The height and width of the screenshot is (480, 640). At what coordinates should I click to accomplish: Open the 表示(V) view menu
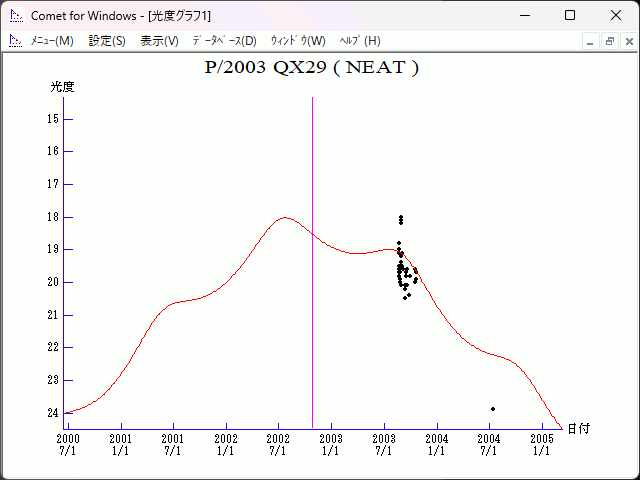[159, 41]
